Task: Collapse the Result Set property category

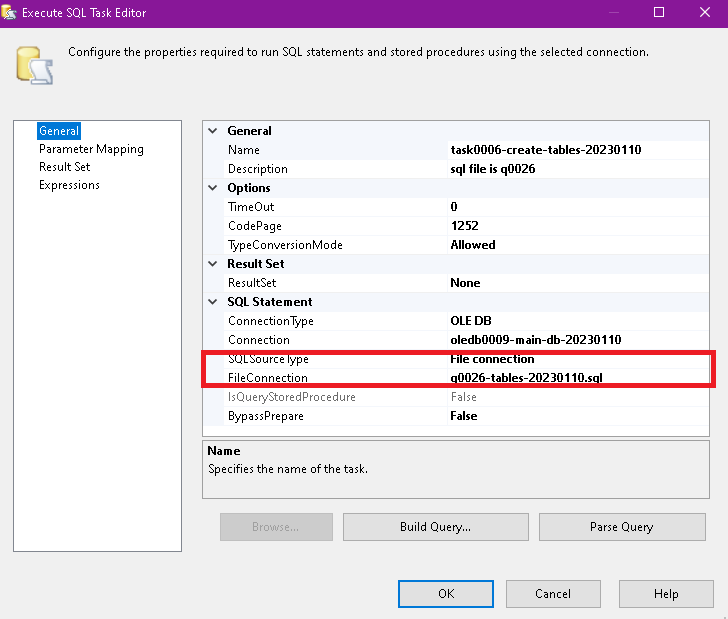Action: click(212, 264)
